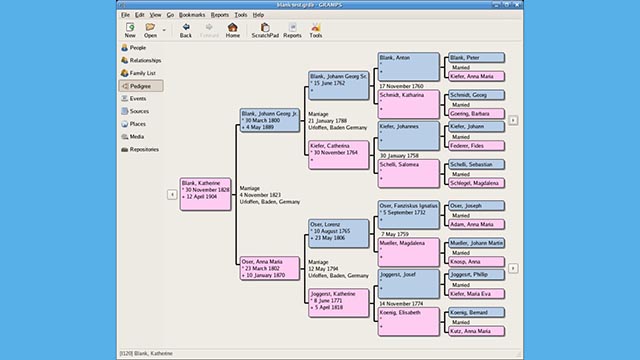
Task: Open the Tools toolbar icon
Action: coord(316,31)
